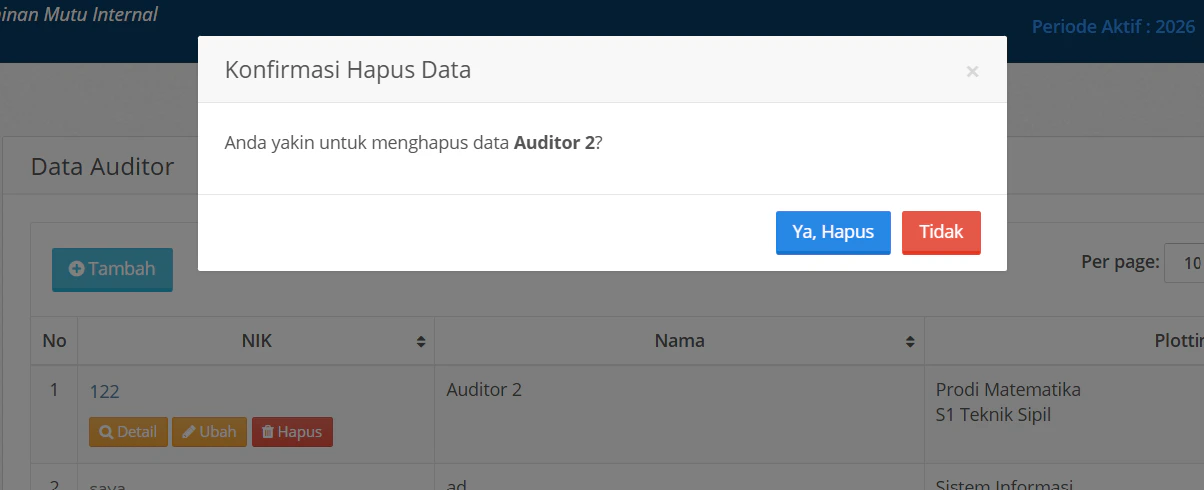The height and width of the screenshot is (490, 1204).
Task: Click the Konfirmasi Hapus Data title
Action: [348, 70]
